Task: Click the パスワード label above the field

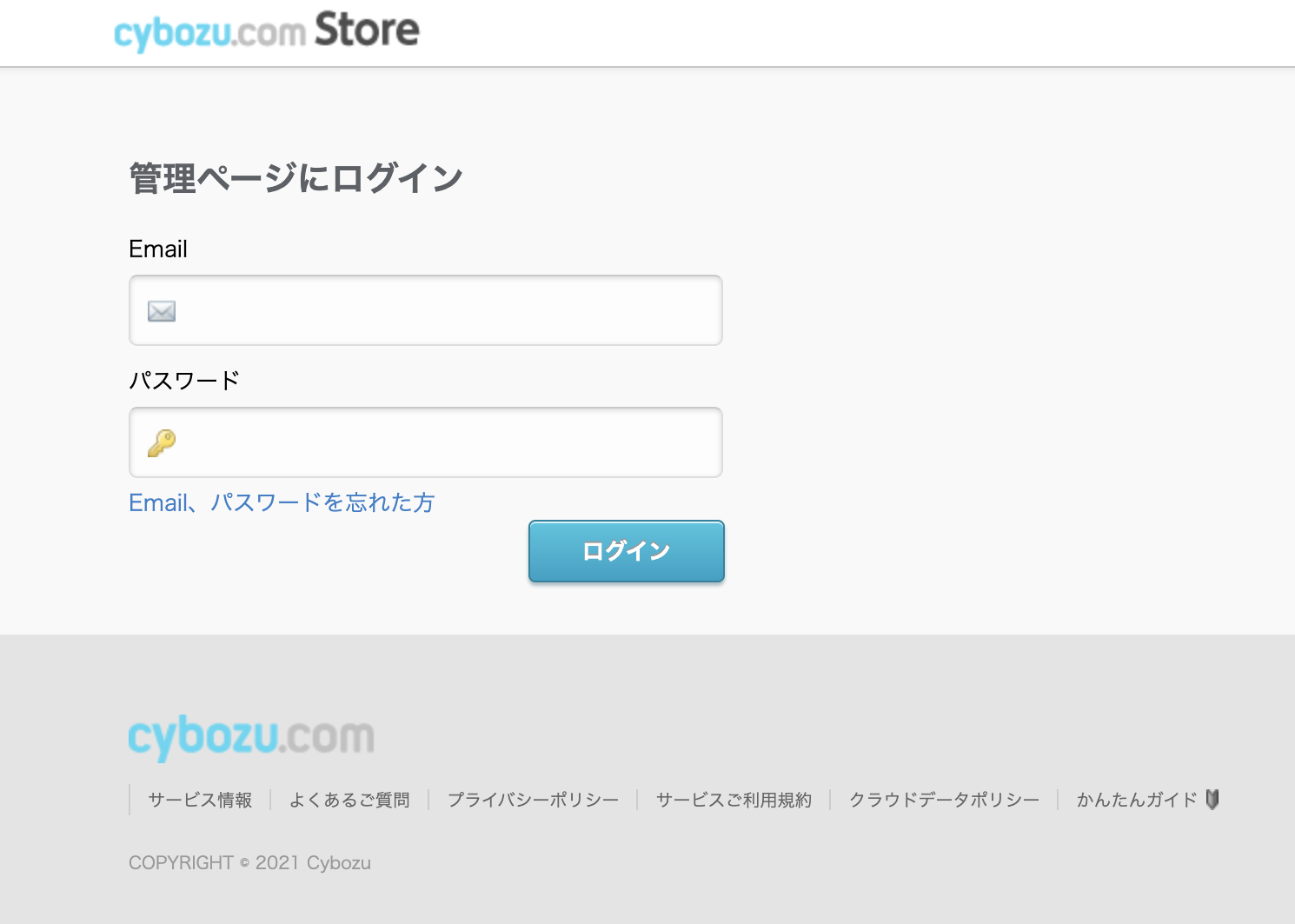Action: tap(184, 381)
